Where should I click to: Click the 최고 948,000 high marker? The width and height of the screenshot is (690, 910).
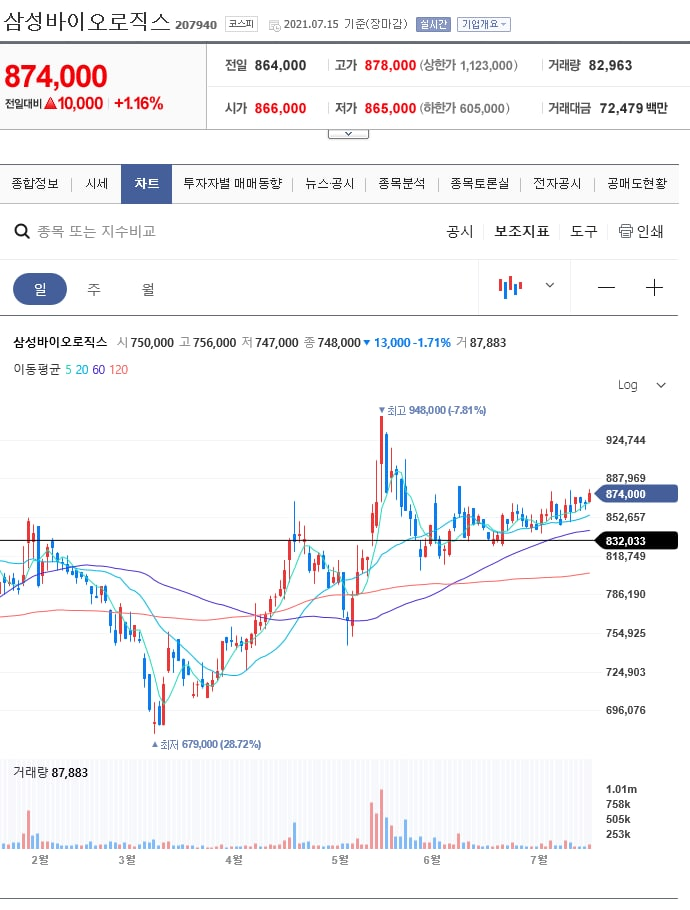(432, 410)
